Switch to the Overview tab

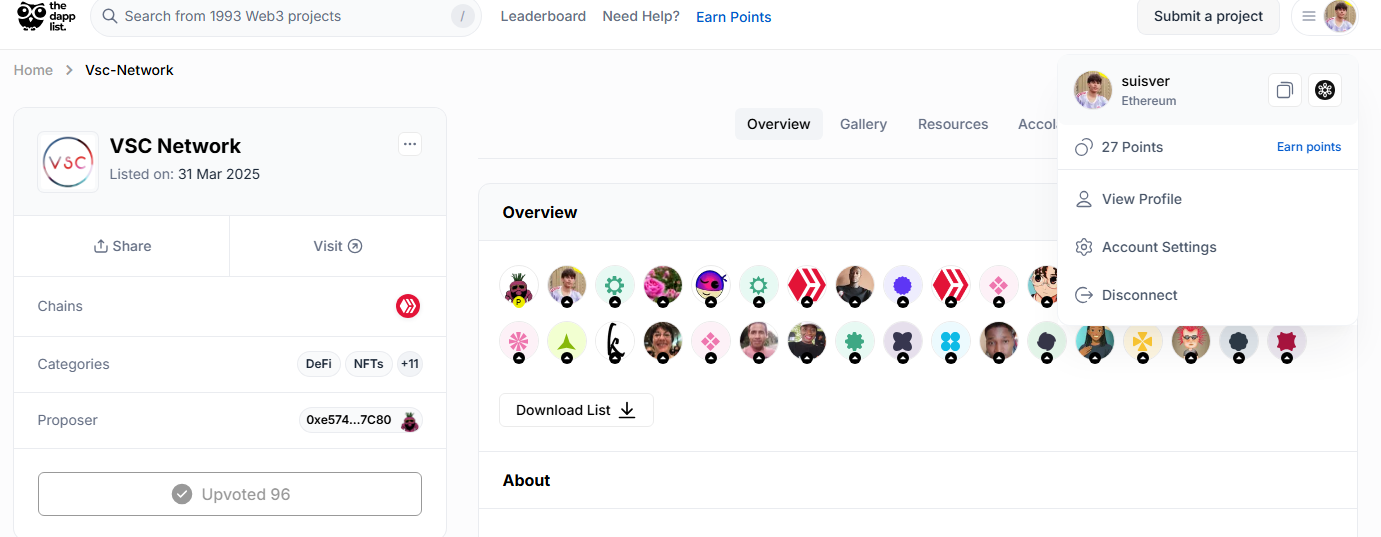click(778, 124)
